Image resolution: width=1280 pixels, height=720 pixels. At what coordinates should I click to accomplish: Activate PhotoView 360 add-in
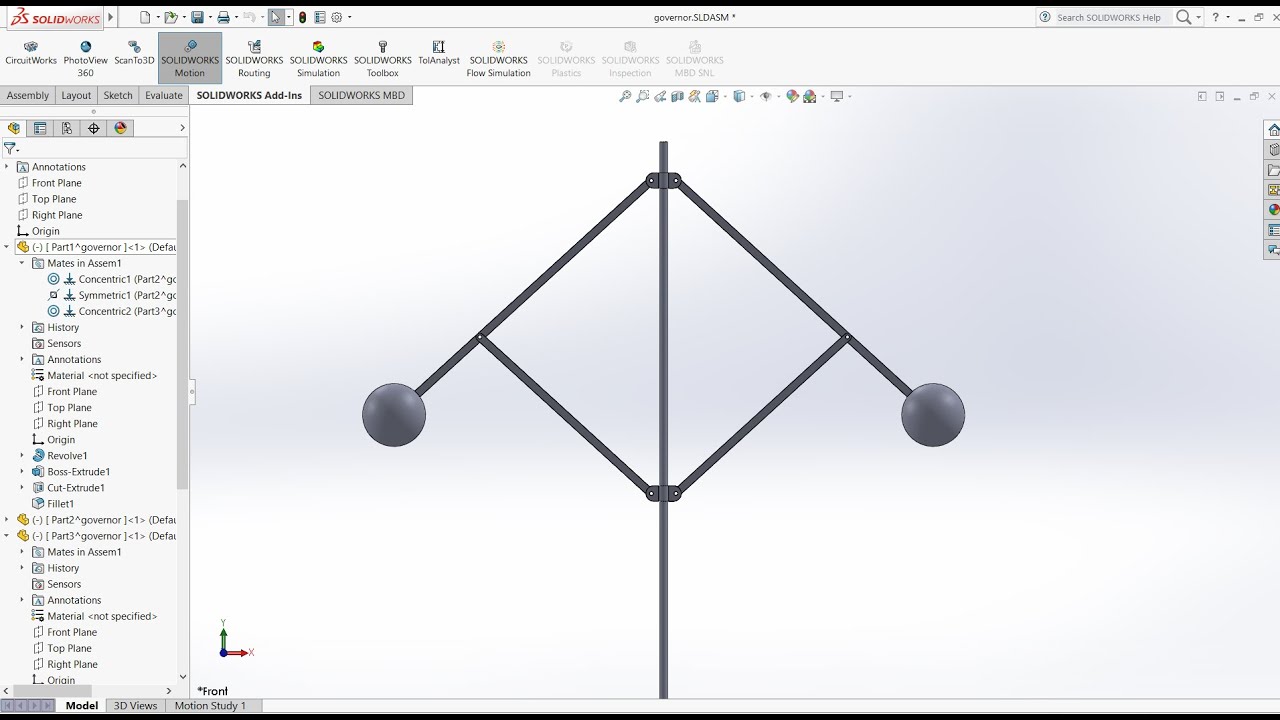pos(85,59)
